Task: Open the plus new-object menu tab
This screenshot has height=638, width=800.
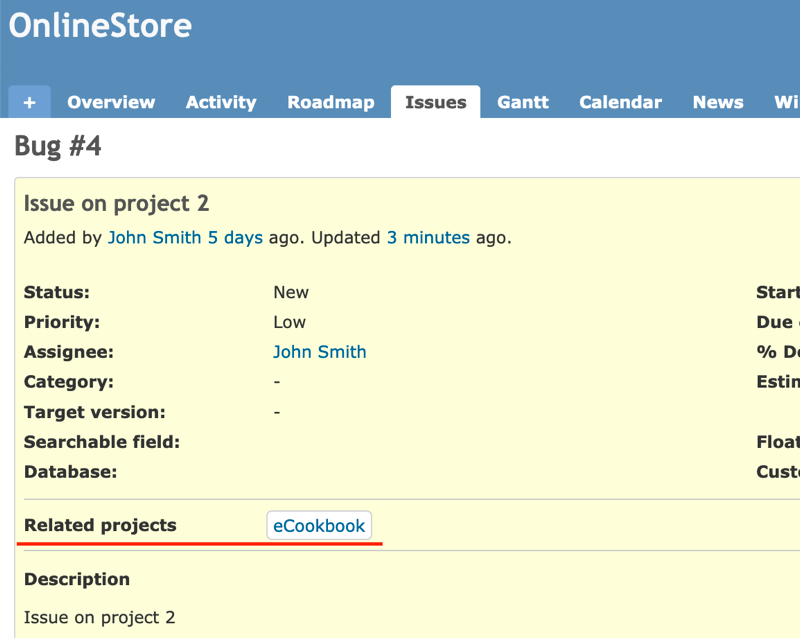Action: click(30, 102)
